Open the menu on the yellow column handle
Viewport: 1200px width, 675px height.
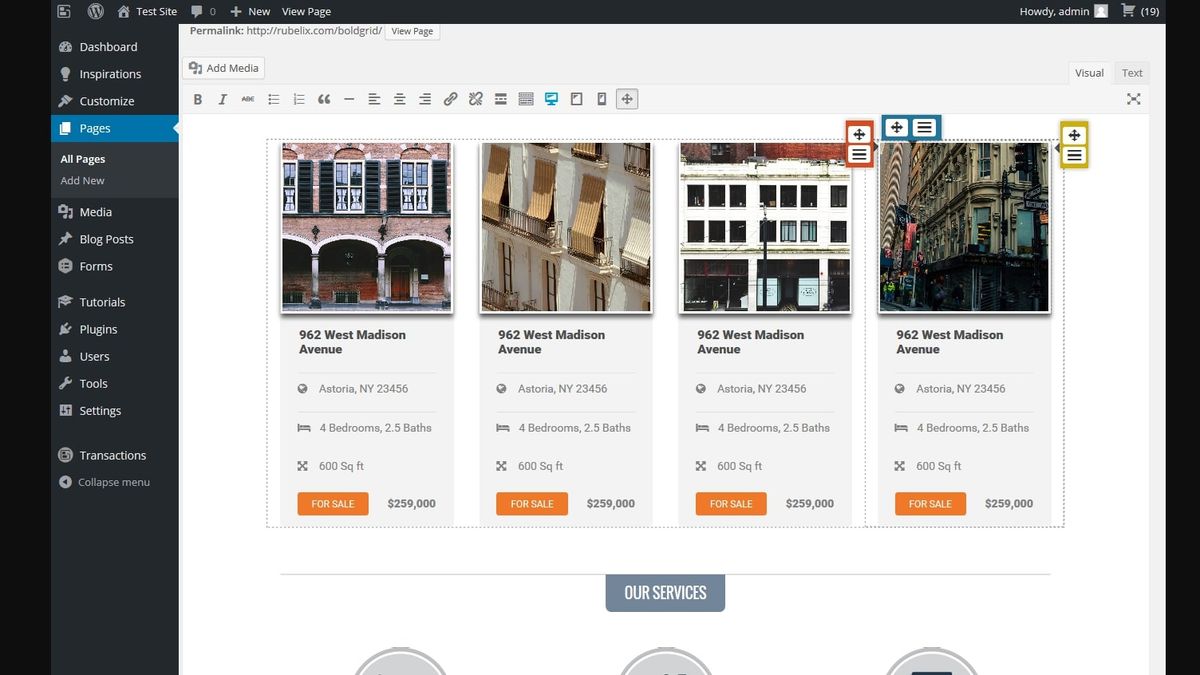pos(1073,154)
